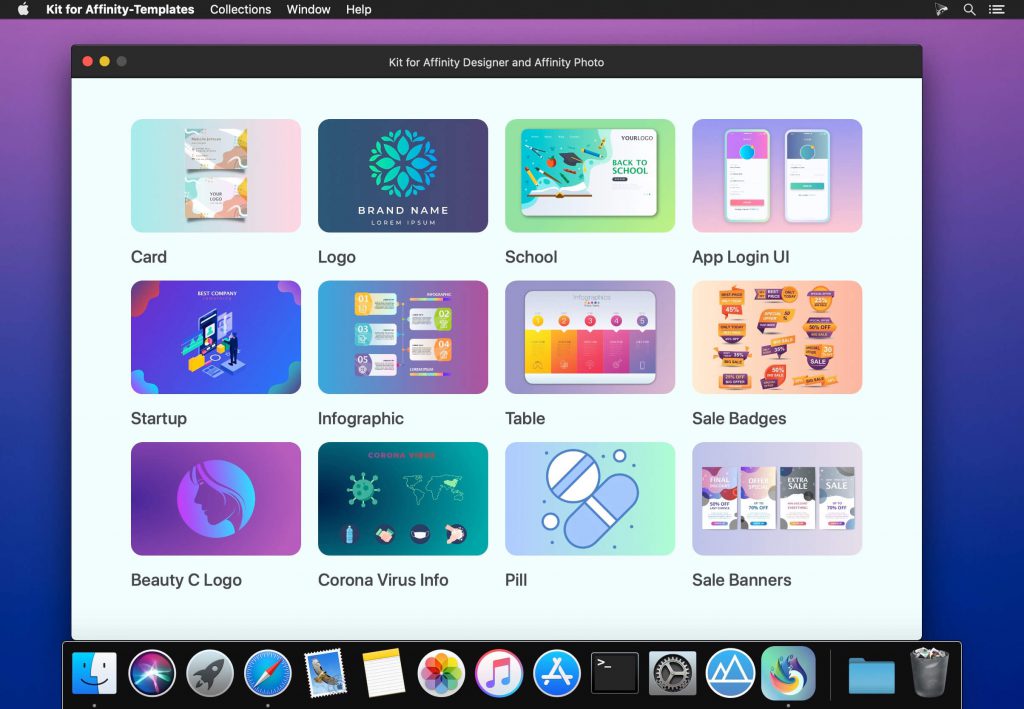This screenshot has height=709, width=1024.
Task: Open the Photos app in the Dock
Action: point(440,673)
